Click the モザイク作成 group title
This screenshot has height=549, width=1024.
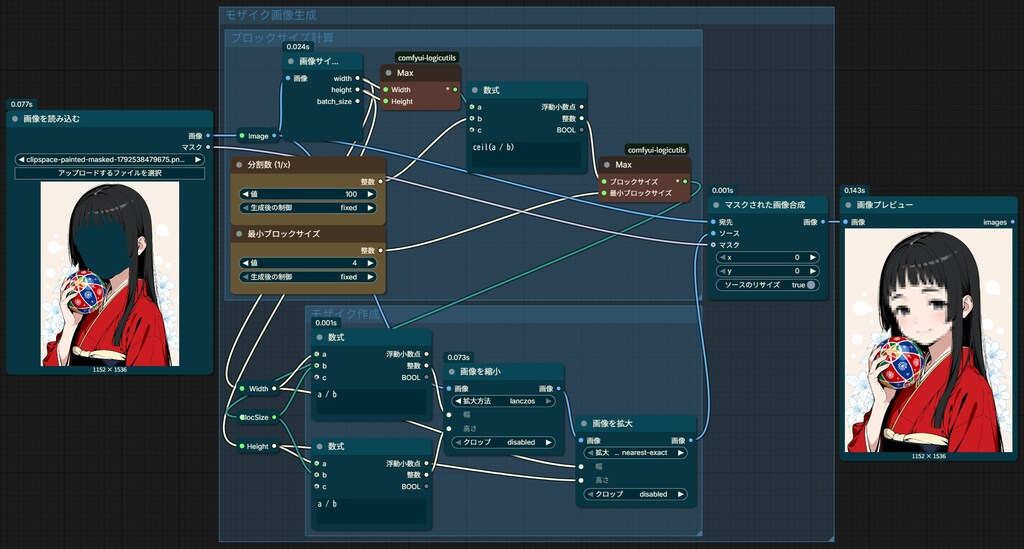[x=345, y=314]
